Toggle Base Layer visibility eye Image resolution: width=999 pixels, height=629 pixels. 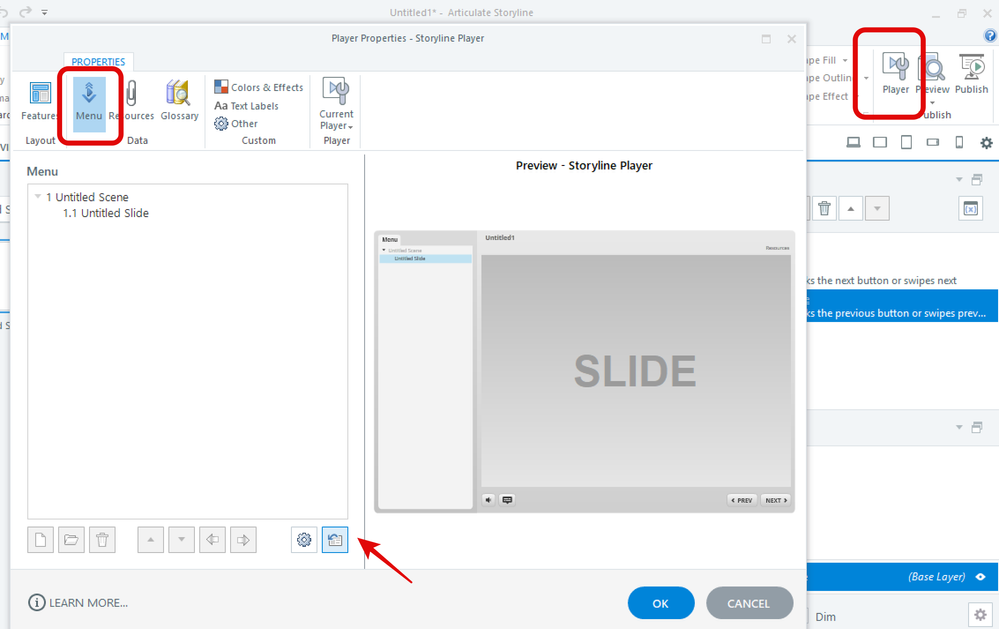981,577
